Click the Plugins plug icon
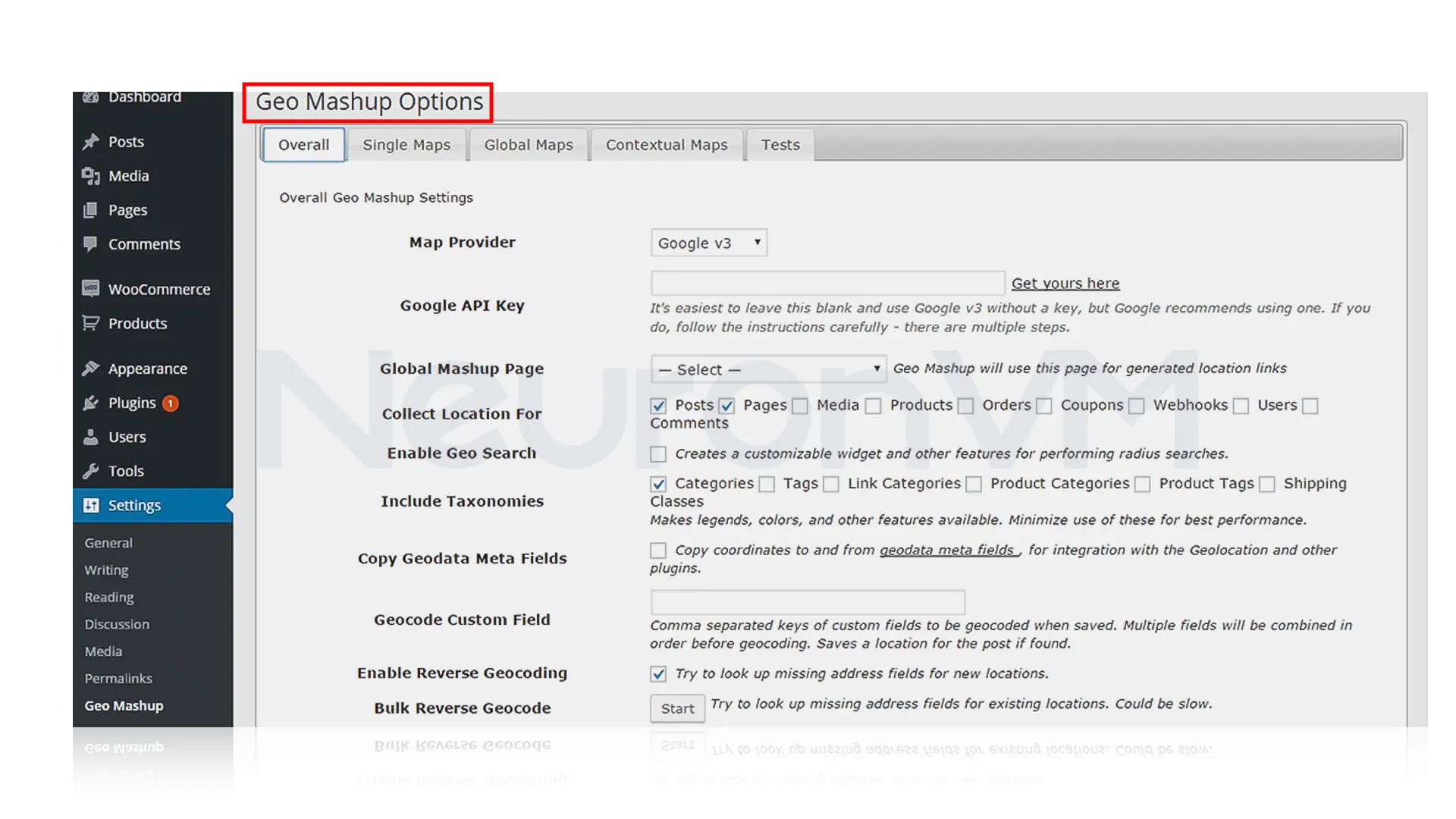1456x819 pixels. [91, 403]
